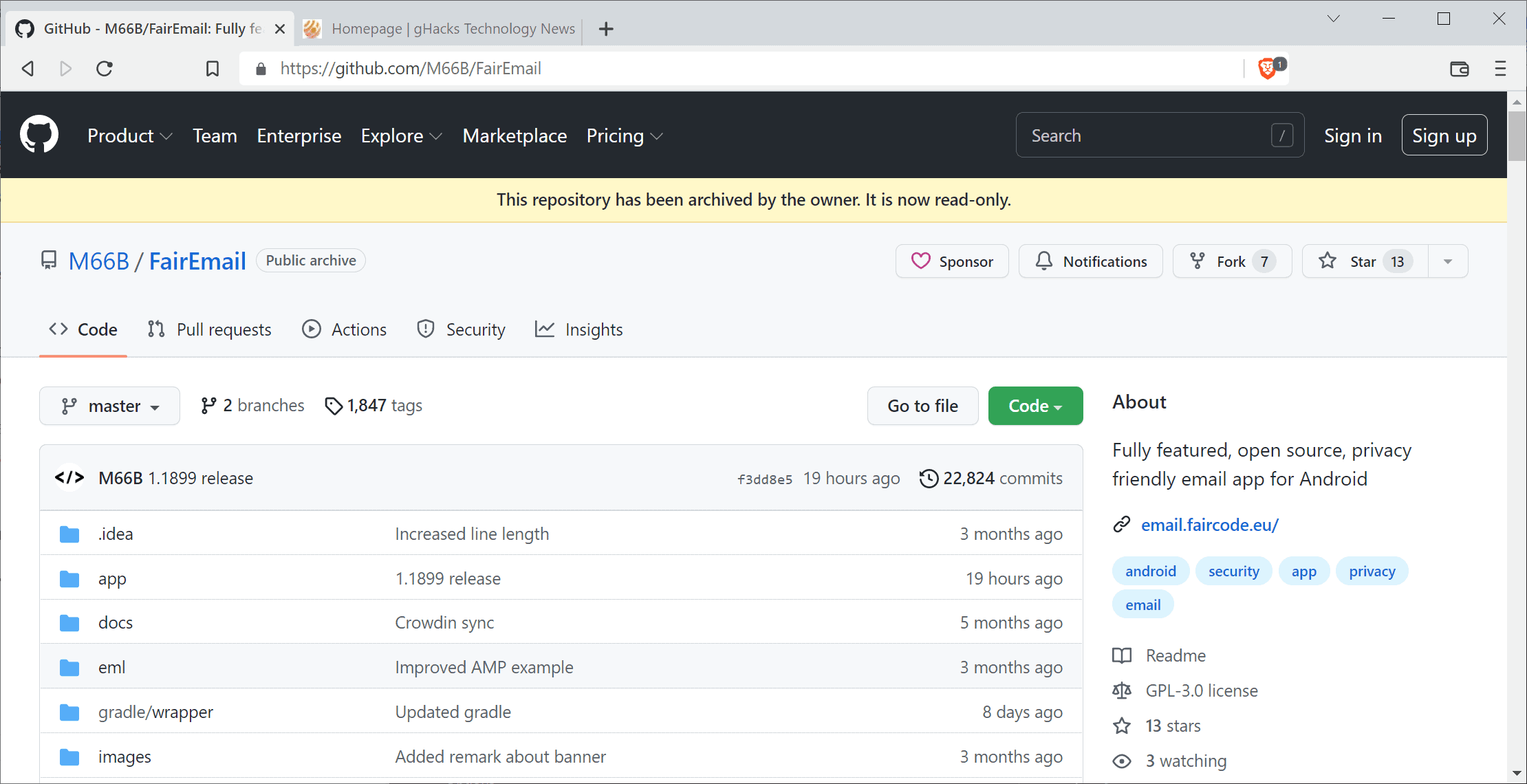Click the Sponsor heart icon
The height and width of the screenshot is (784, 1527).
point(920,261)
